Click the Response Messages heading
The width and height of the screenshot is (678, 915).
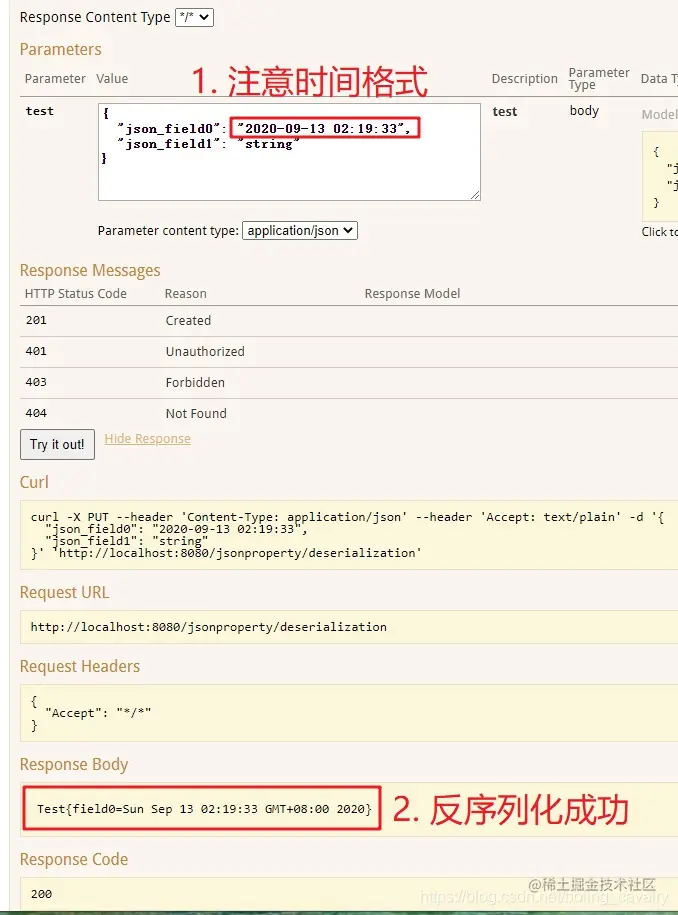90,271
